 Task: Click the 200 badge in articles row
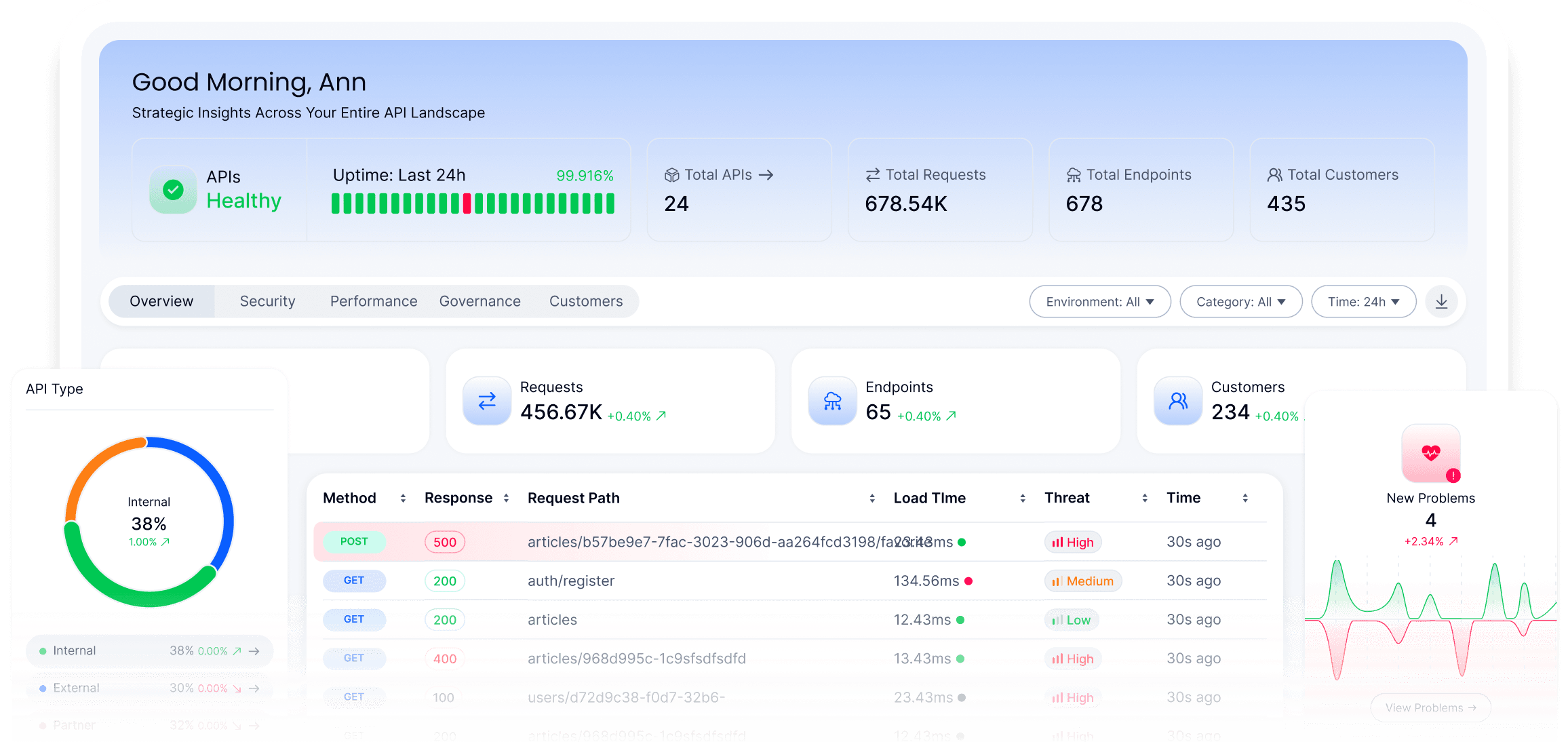coord(445,620)
